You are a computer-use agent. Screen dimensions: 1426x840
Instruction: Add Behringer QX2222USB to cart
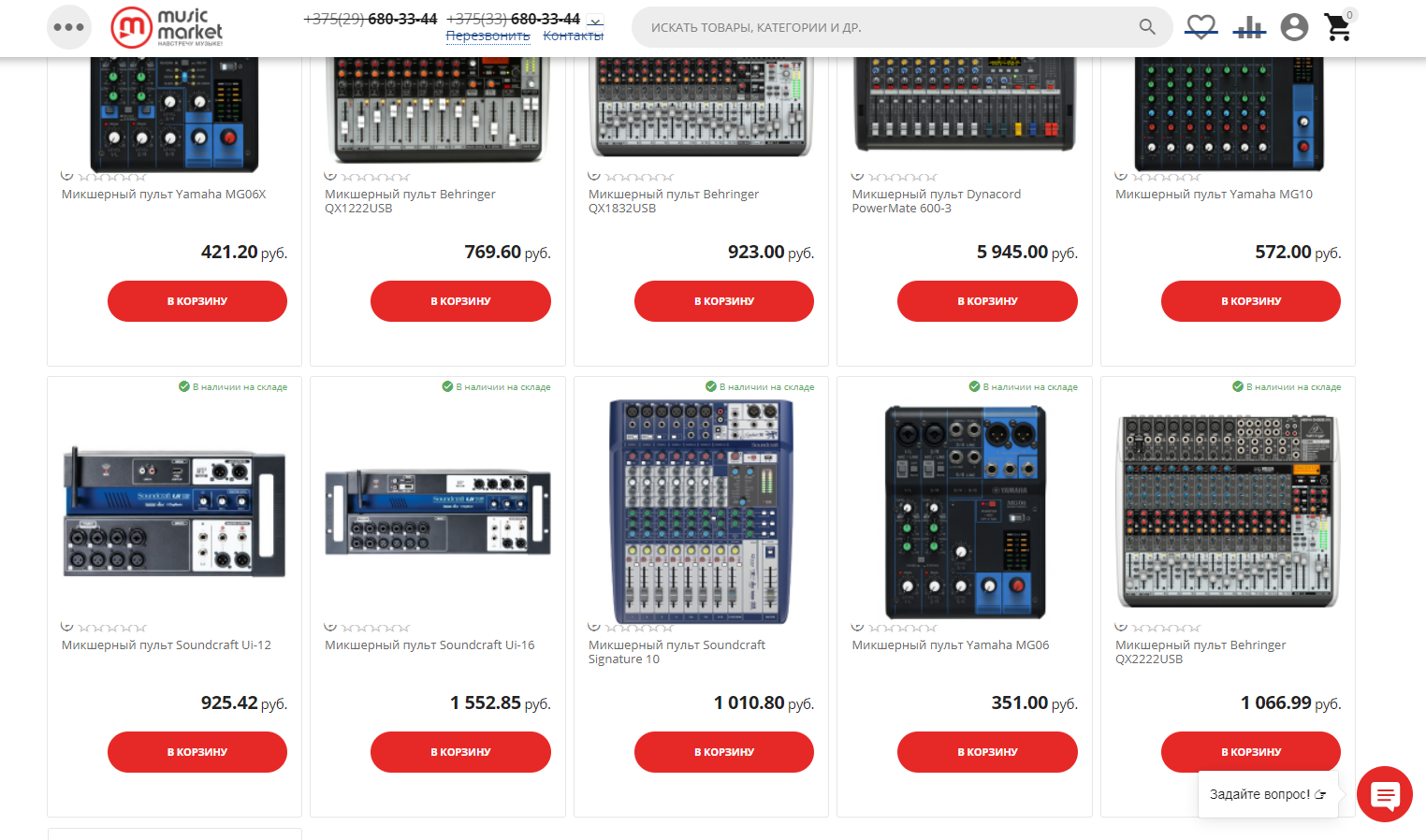pos(1251,752)
